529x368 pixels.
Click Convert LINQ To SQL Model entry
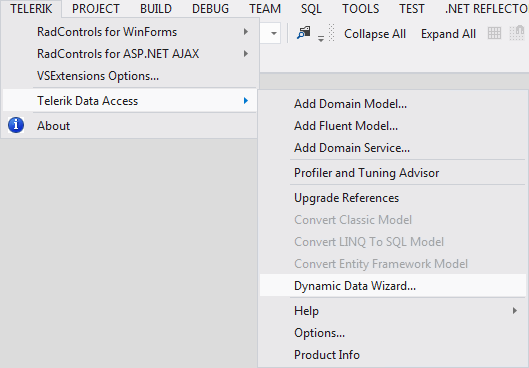[393, 242]
